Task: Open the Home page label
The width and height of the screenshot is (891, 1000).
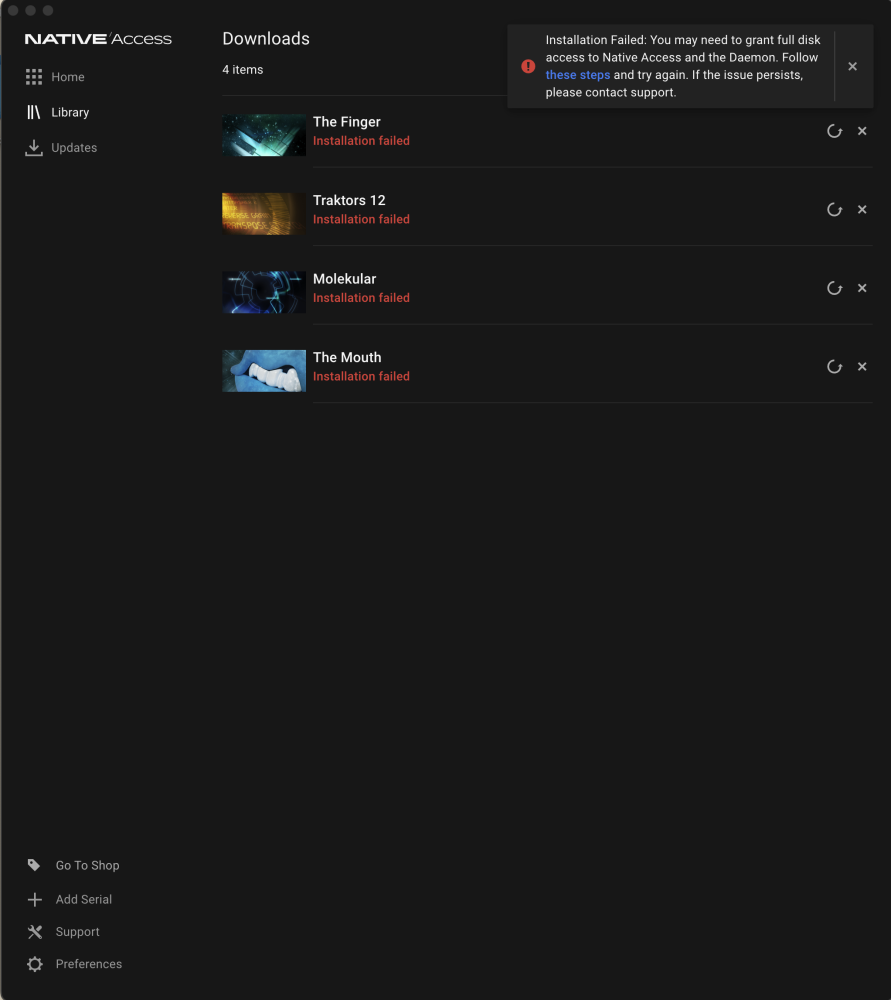Action: click(x=68, y=77)
